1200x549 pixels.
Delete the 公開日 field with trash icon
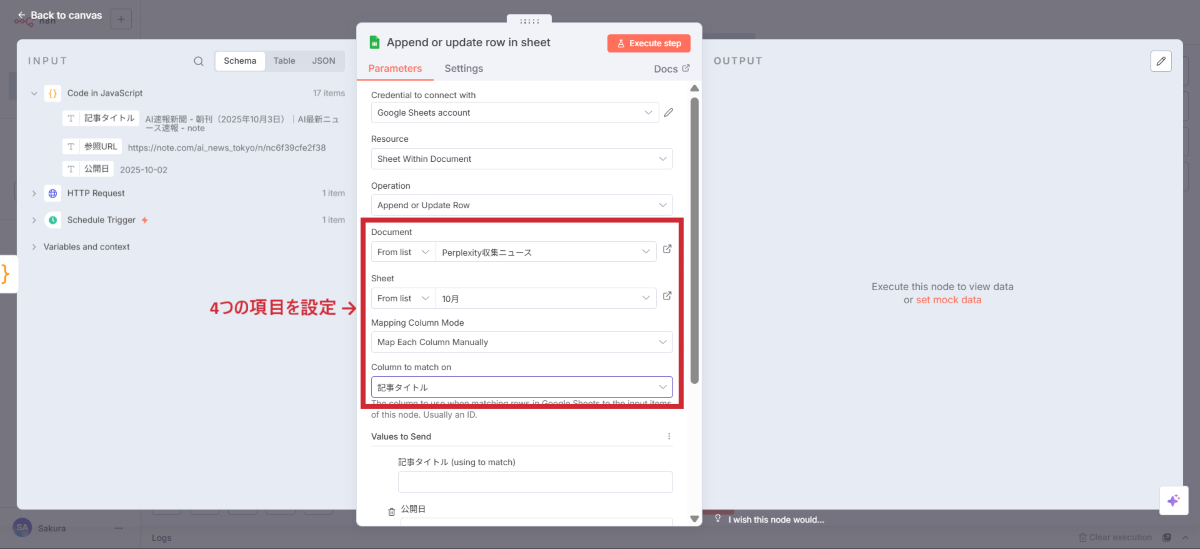click(391, 512)
